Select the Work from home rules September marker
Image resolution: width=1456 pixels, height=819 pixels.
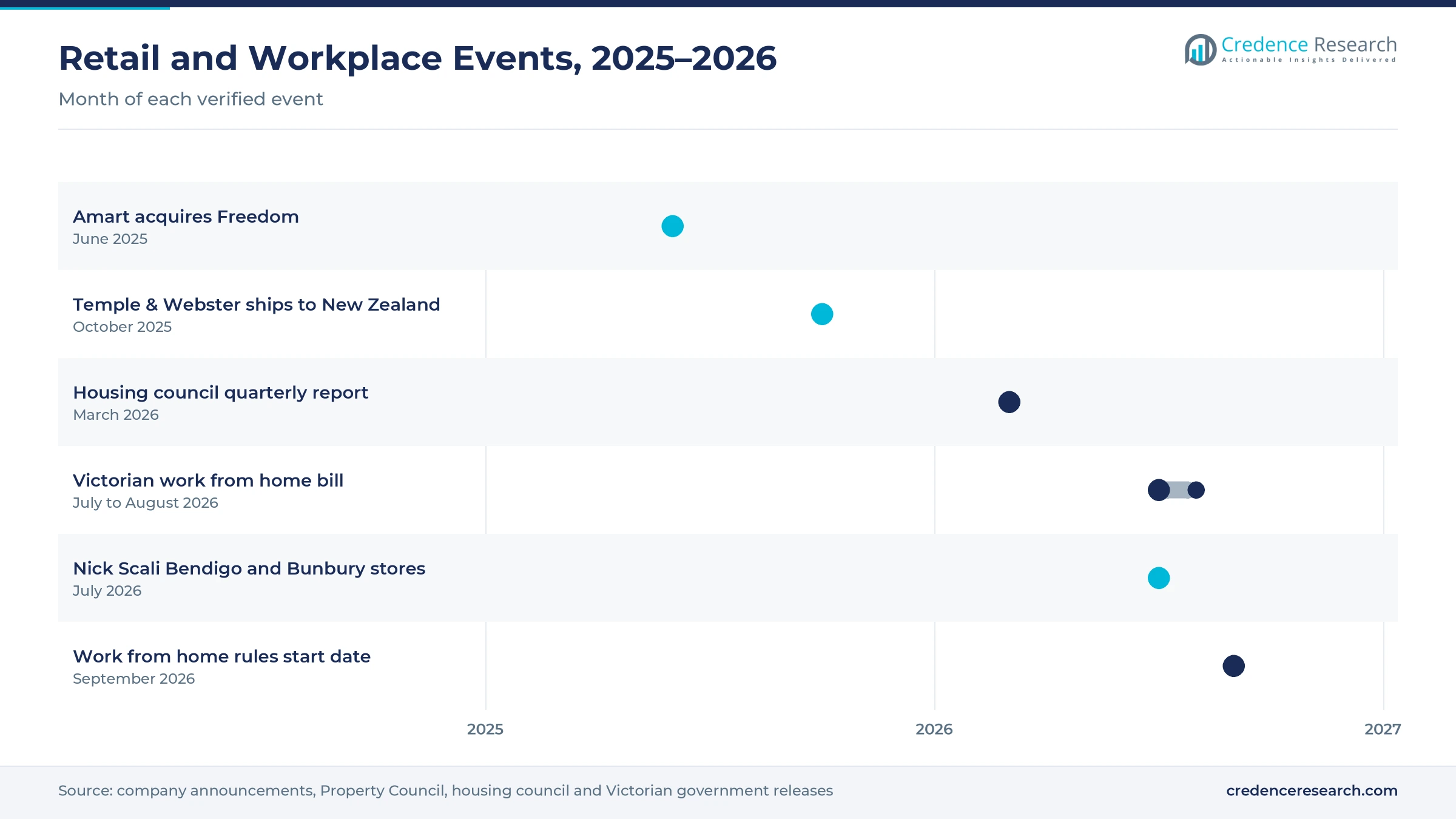(x=1233, y=666)
